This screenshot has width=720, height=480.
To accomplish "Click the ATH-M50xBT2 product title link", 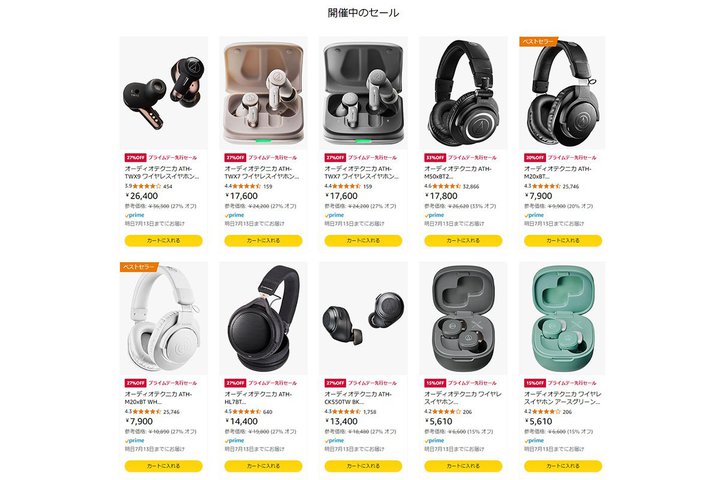I will click(x=458, y=172).
